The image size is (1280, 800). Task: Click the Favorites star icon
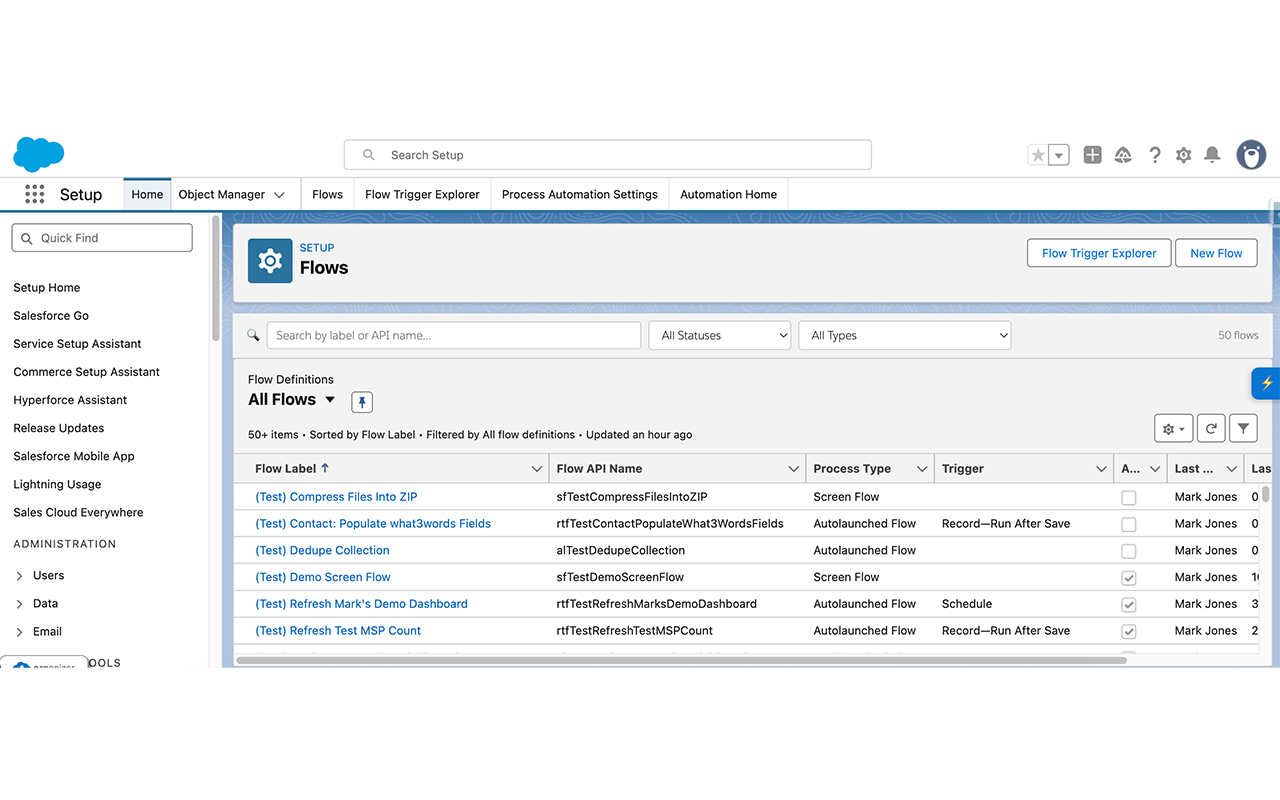tap(1038, 155)
